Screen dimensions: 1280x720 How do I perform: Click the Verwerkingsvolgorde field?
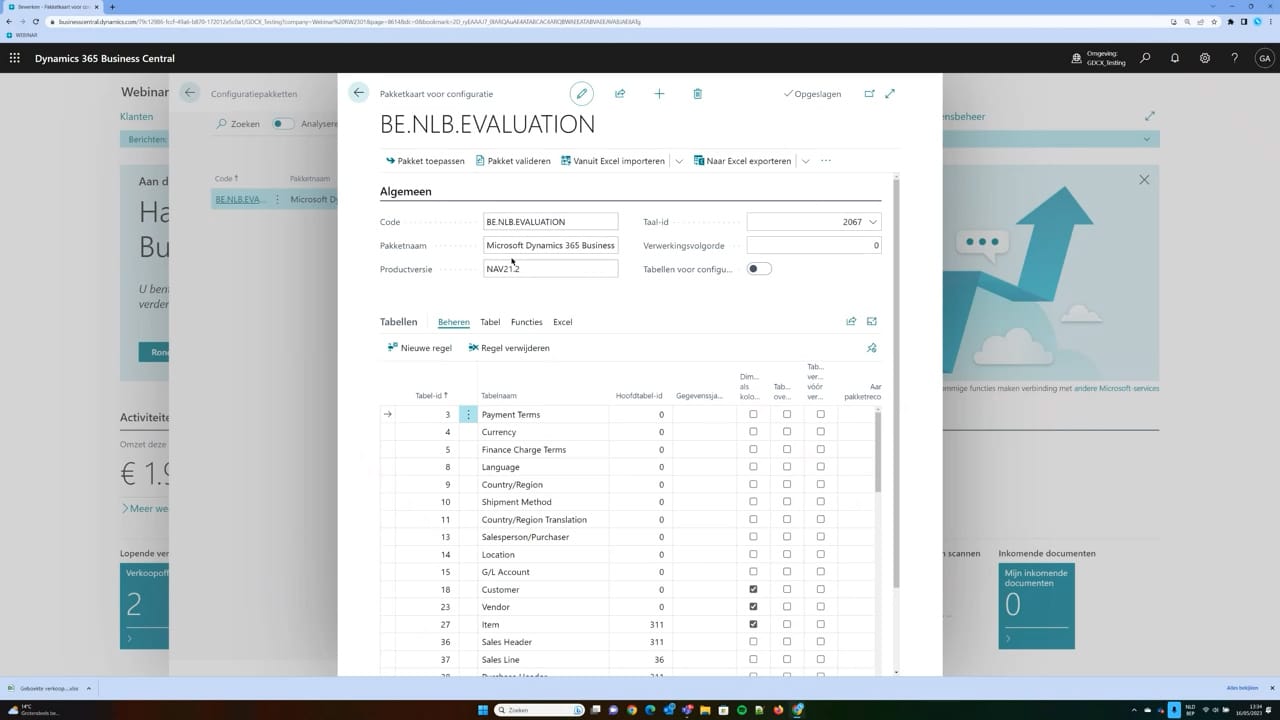point(814,245)
